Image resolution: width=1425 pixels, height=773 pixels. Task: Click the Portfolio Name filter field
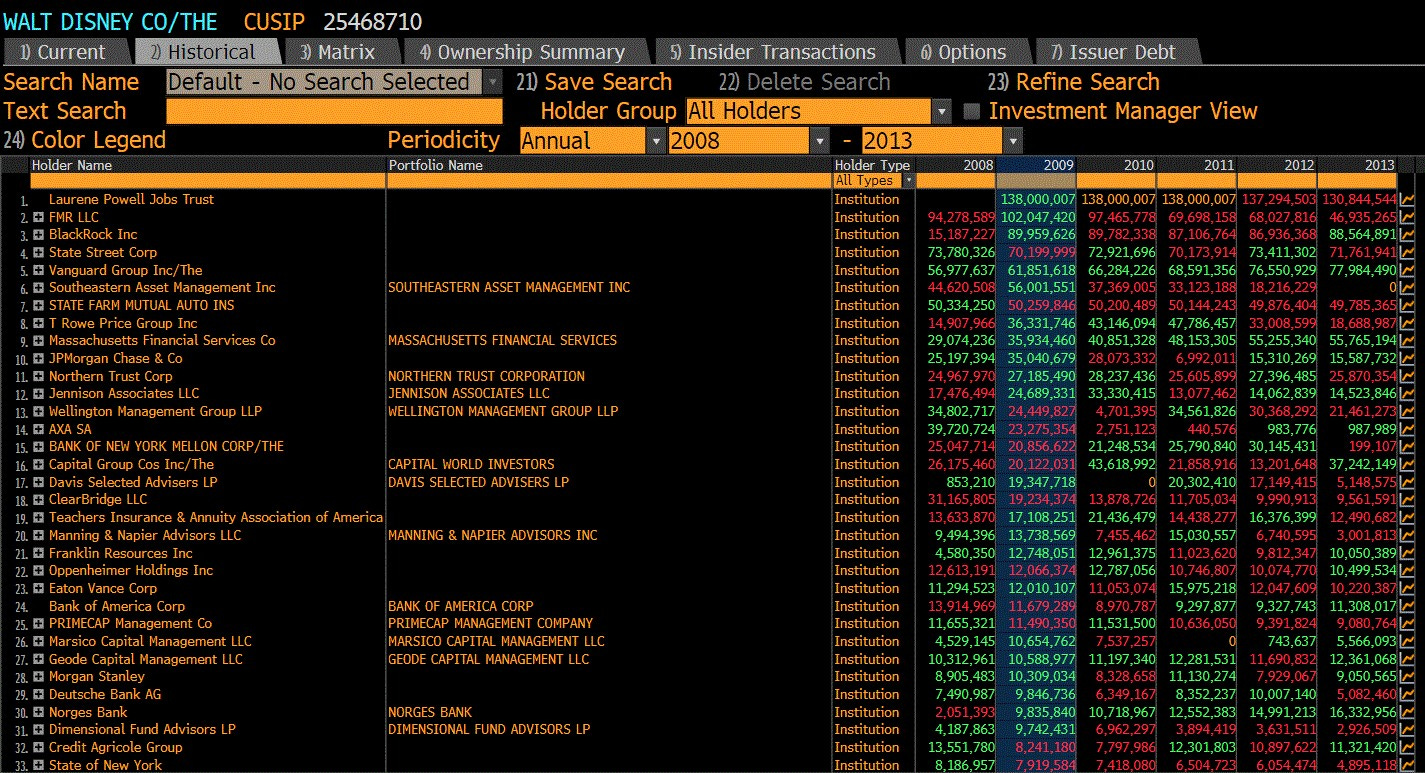(x=609, y=181)
